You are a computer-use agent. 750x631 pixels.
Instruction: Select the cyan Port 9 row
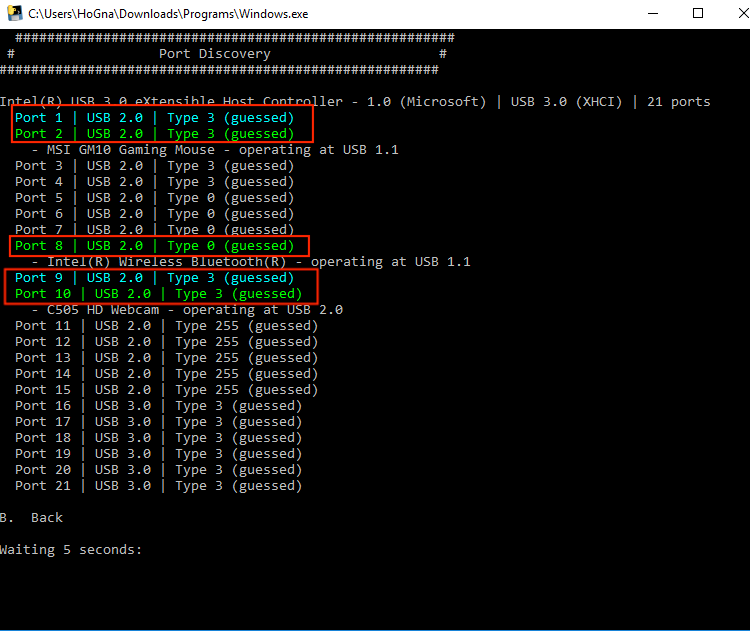click(154, 278)
